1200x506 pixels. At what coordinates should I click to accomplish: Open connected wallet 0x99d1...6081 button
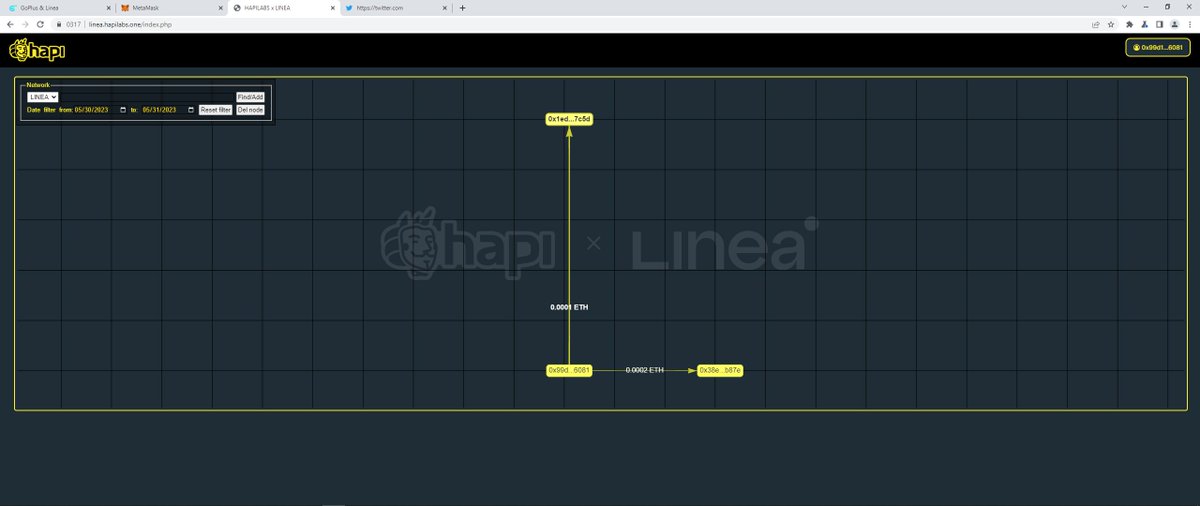1157,48
